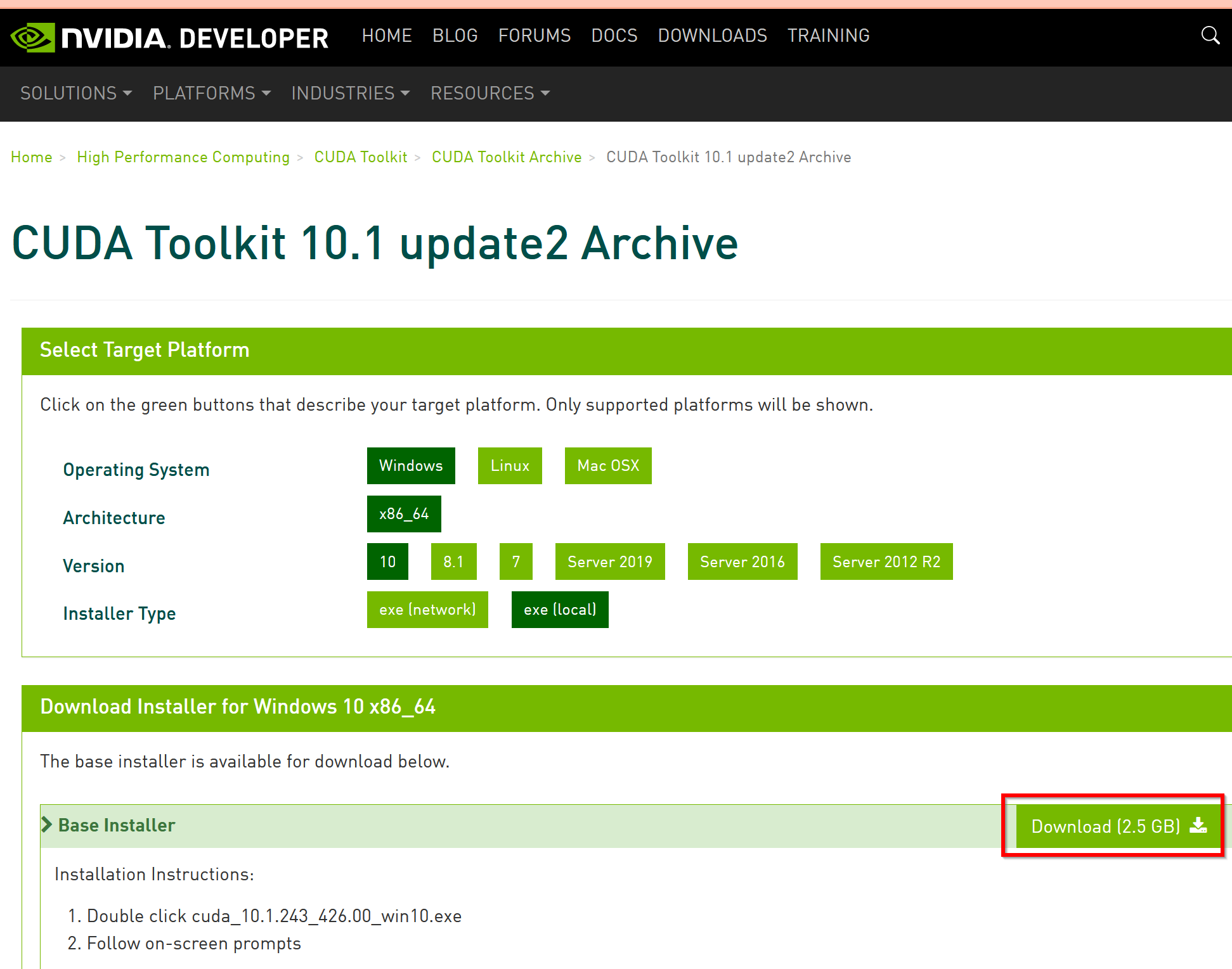This screenshot has width=1232, height=969.
Task: Open the TRAINING menu item
Action: 828,35
